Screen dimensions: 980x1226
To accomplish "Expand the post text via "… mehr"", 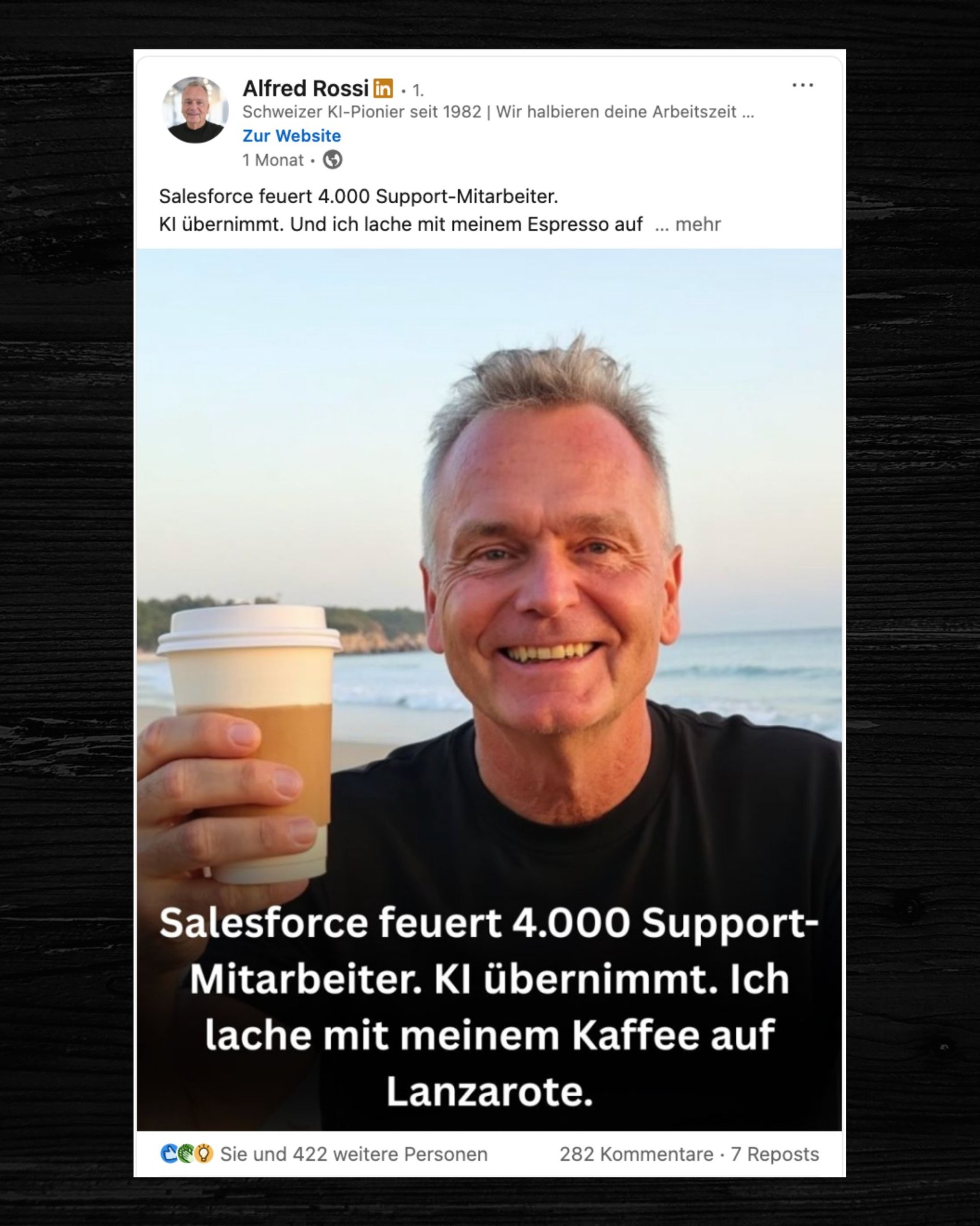I will 688,225.
